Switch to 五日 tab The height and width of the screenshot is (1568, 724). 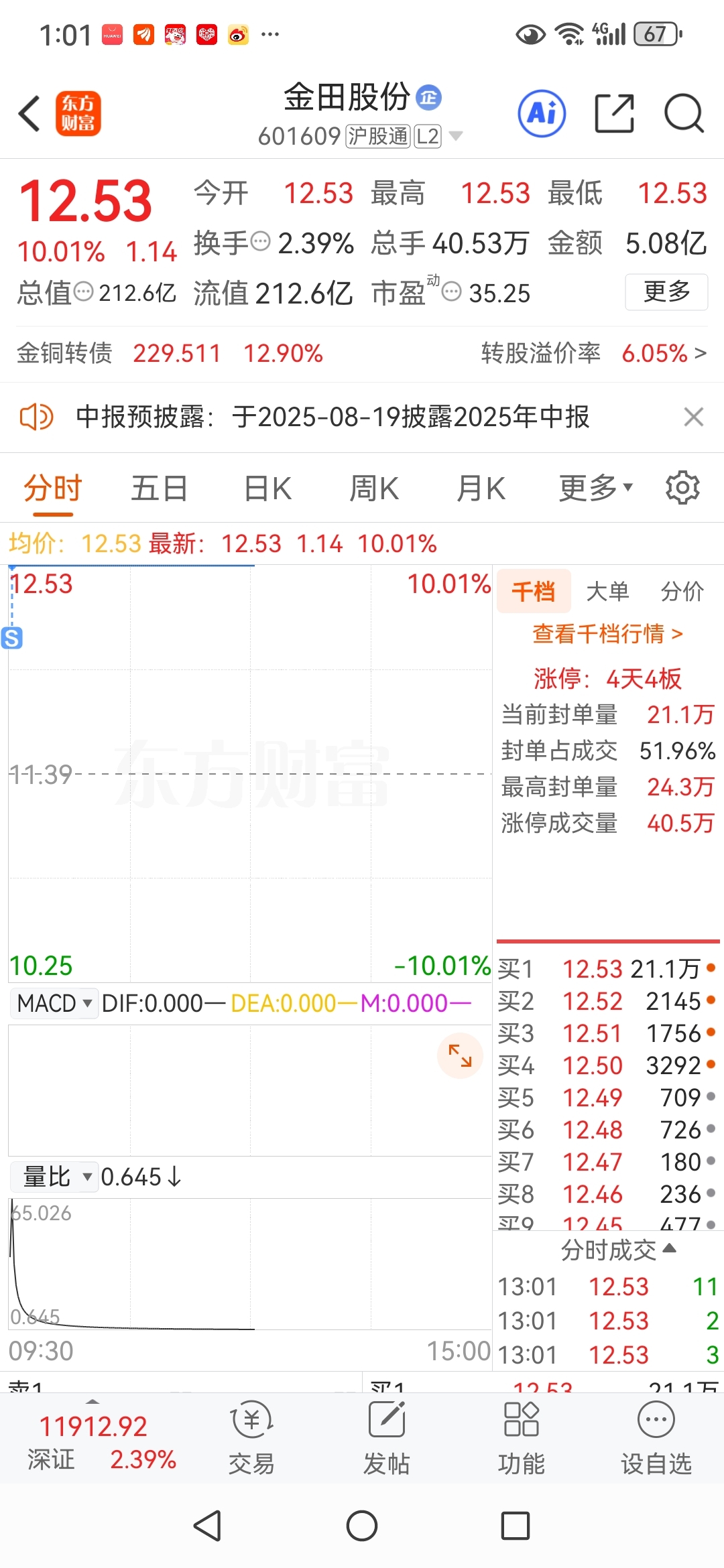pos(159,488)
